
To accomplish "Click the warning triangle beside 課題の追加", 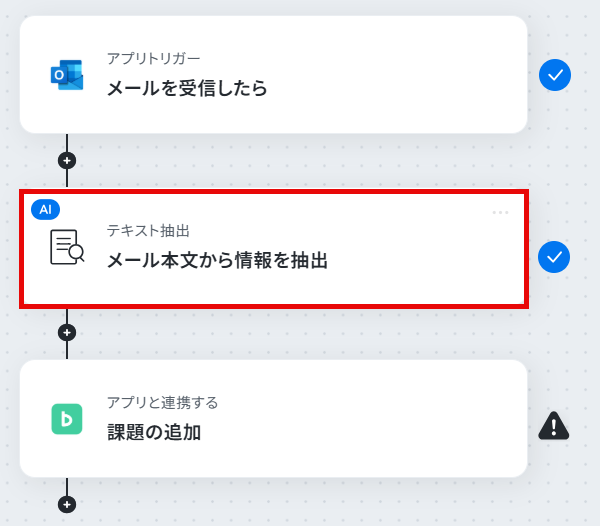I will pyautogui.click(x=554, y=425).
